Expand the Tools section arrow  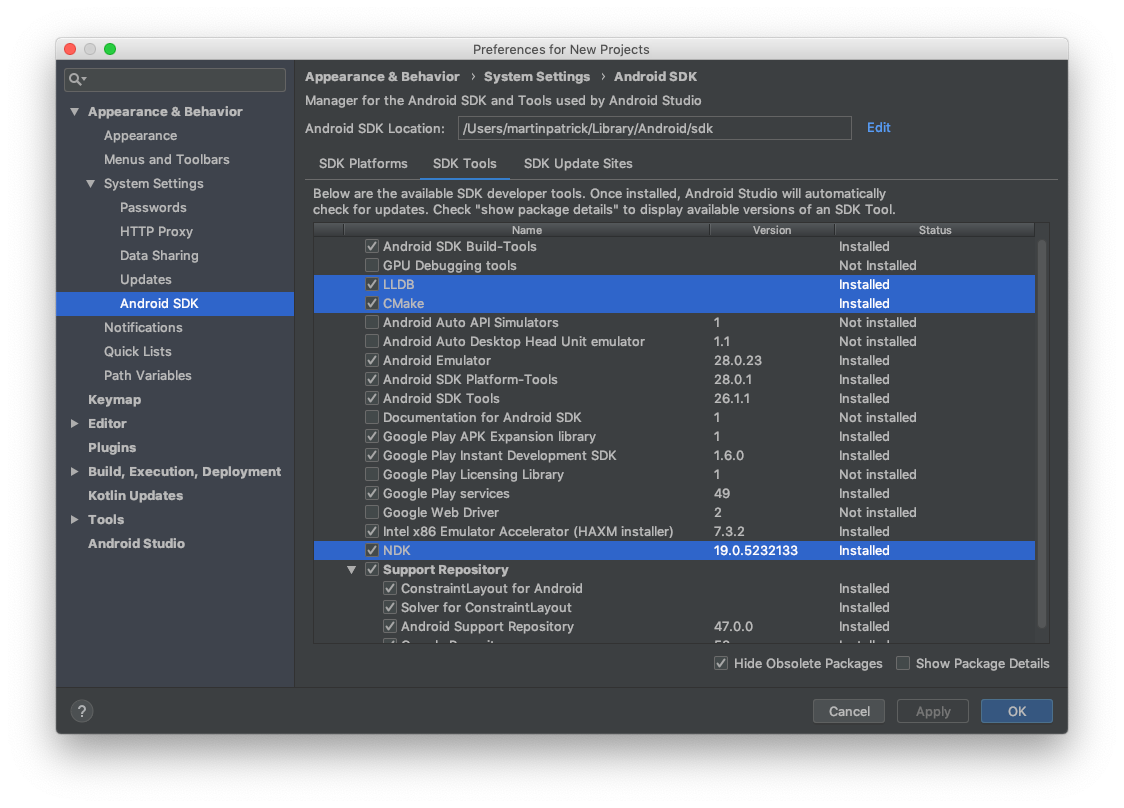click(x=75, y=519)
